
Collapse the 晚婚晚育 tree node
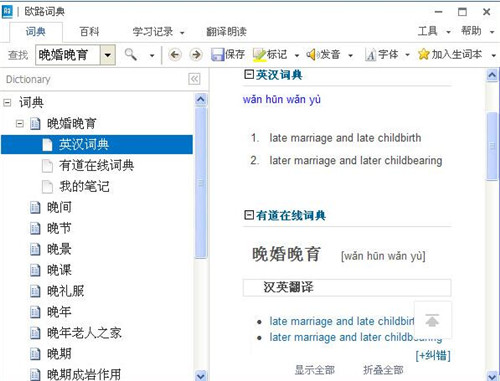(20, 124)
